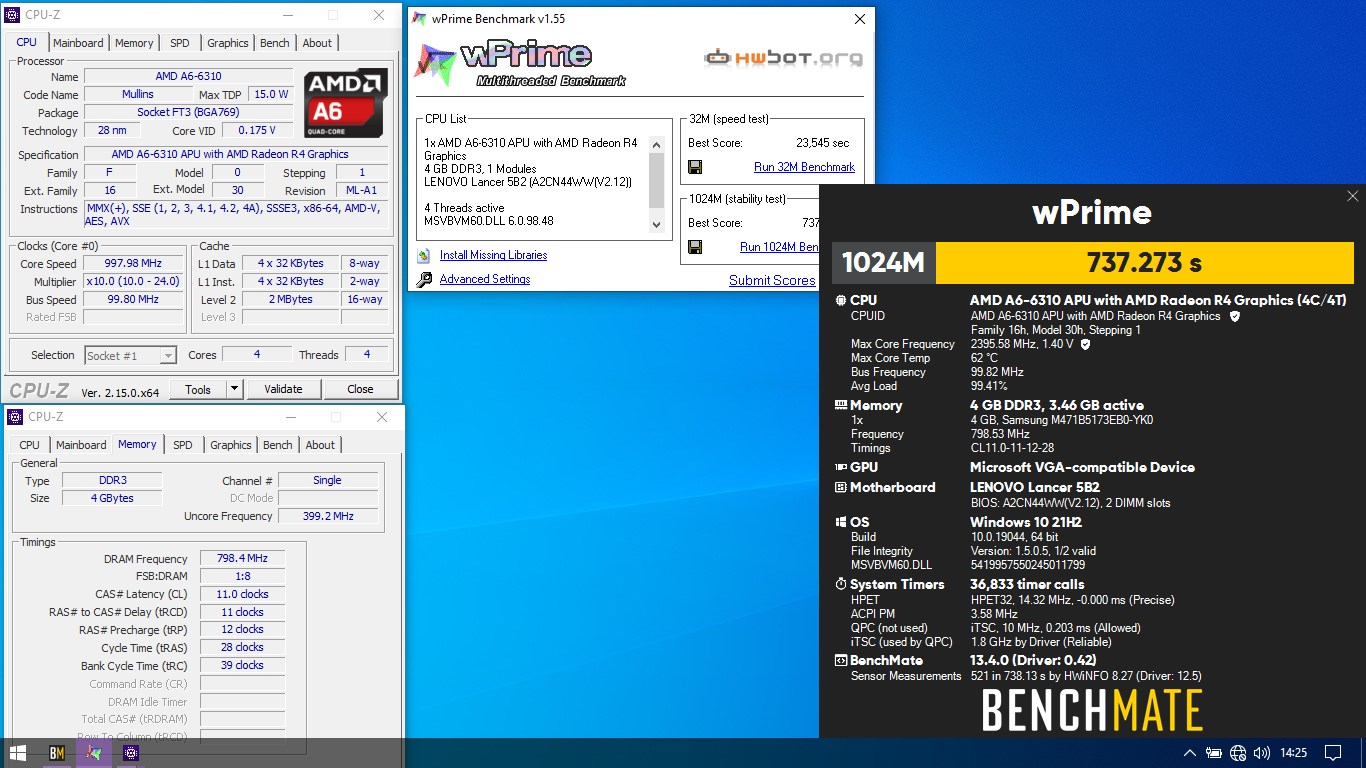The width and height of the screenshot is (1366, 768).
Task: Open BenchMate from the taskbar
Action: pos(57,753)
